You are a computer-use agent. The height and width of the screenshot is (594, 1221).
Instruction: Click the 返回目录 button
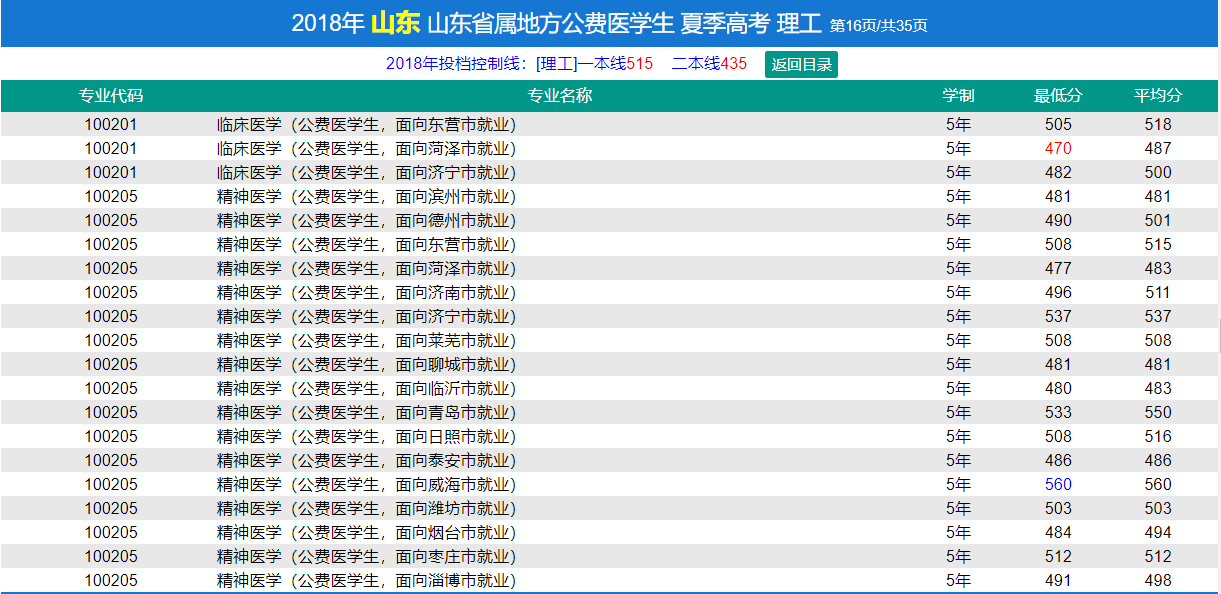coord(801,64)
